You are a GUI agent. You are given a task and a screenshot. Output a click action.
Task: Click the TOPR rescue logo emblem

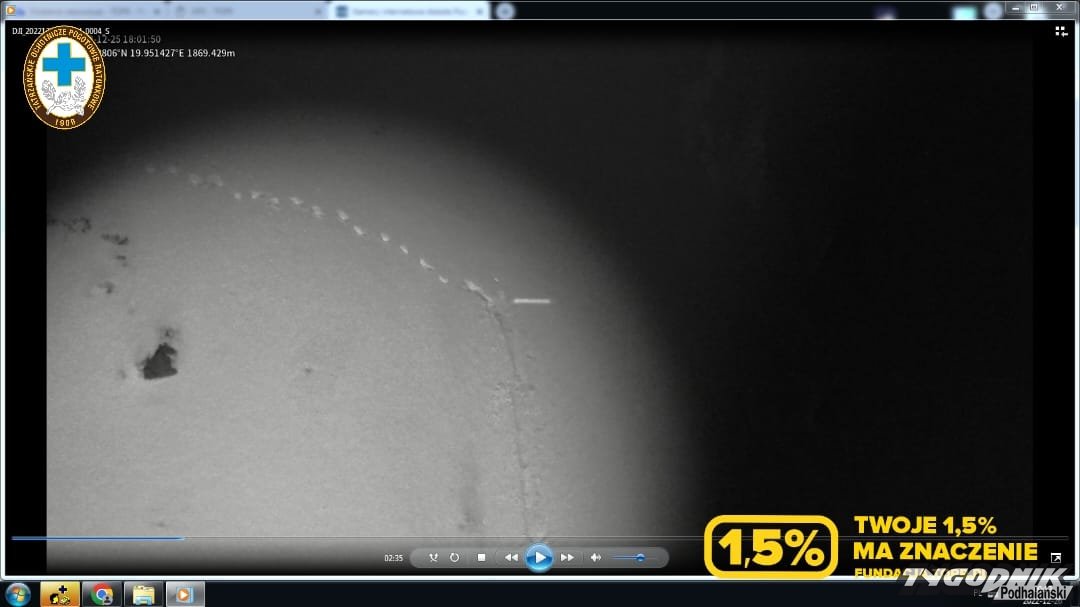(64, 77)
